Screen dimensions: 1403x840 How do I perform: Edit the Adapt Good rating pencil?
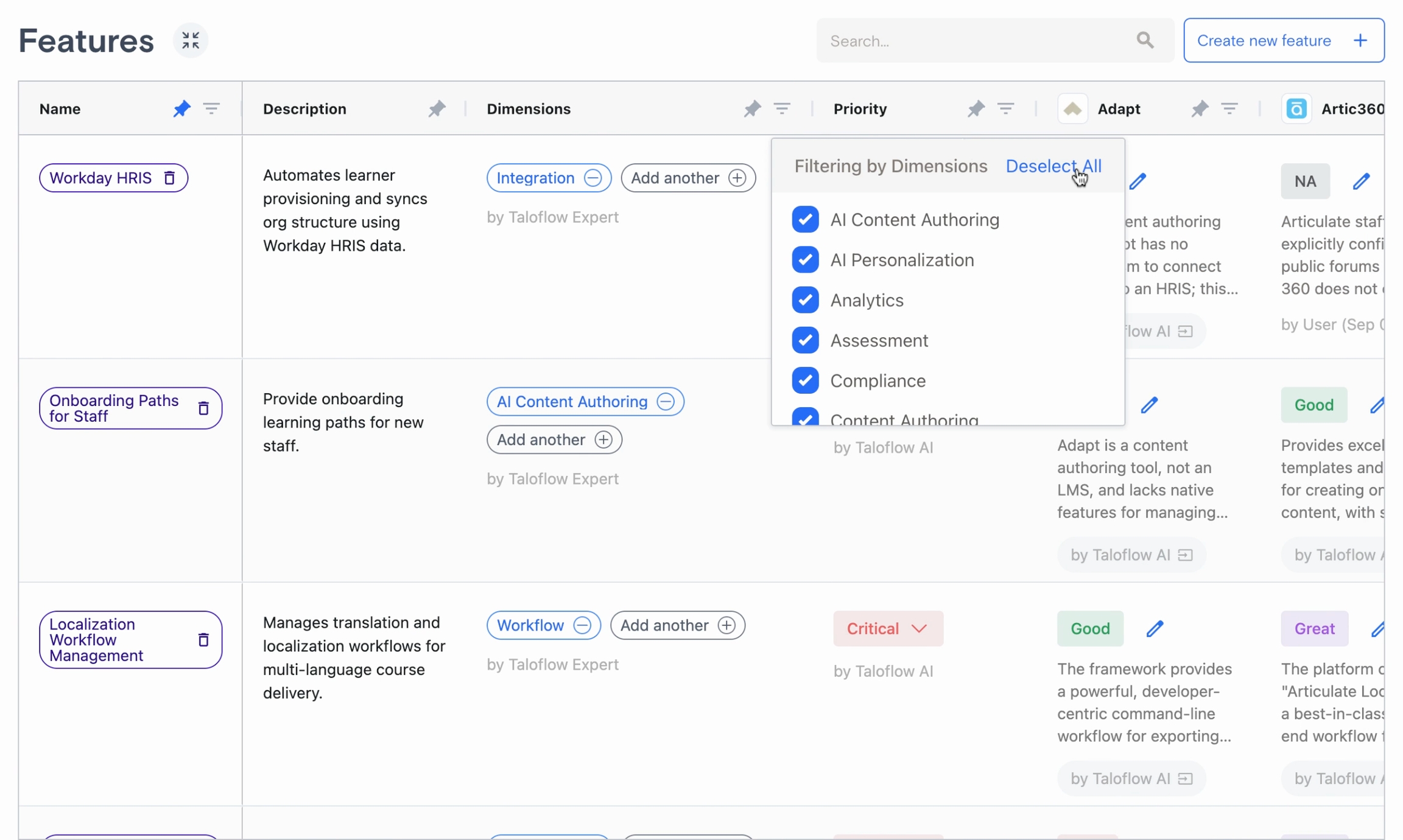[1155, 629]
